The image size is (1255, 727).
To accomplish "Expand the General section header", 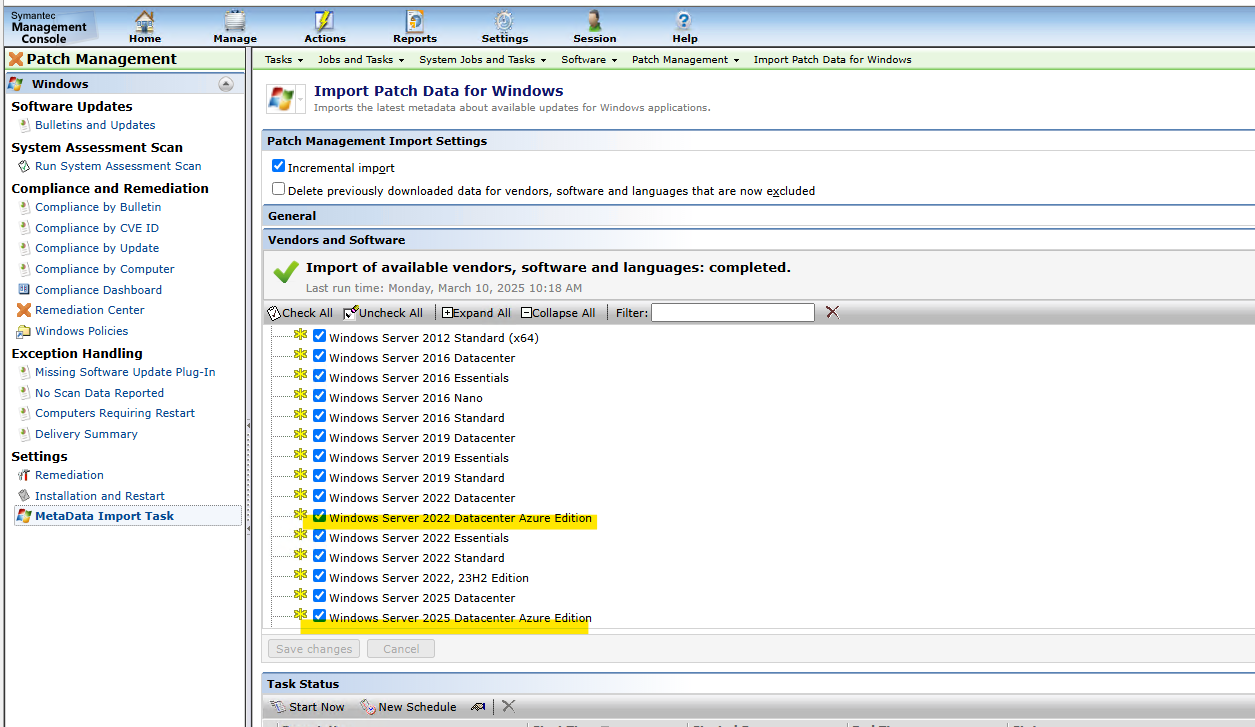I will (760, 216).
